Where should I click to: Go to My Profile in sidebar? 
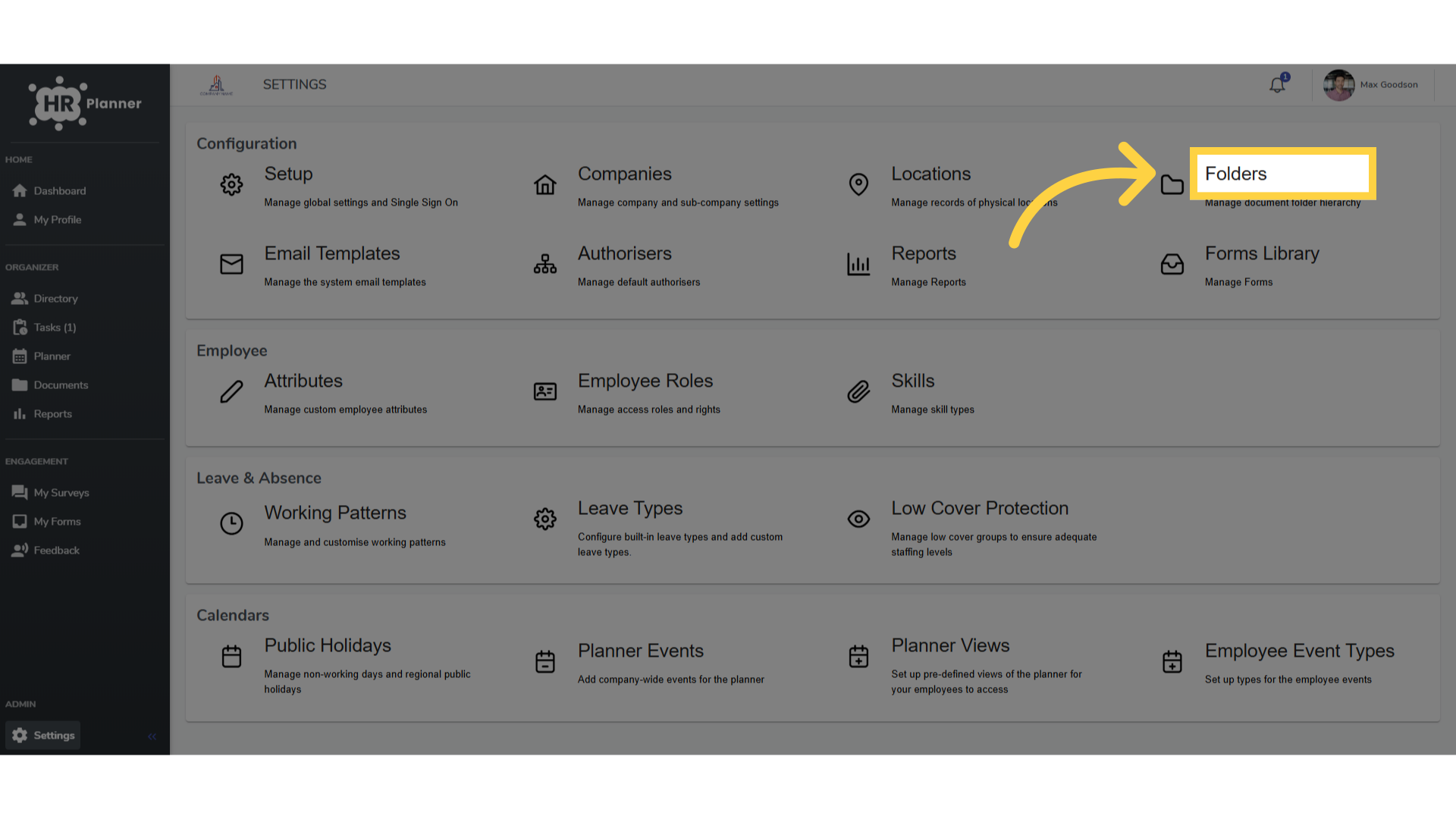[46, 219]
